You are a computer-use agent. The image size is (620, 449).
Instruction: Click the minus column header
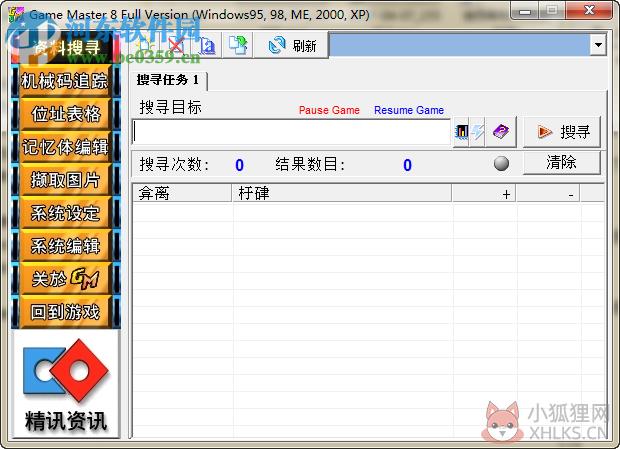548,193
